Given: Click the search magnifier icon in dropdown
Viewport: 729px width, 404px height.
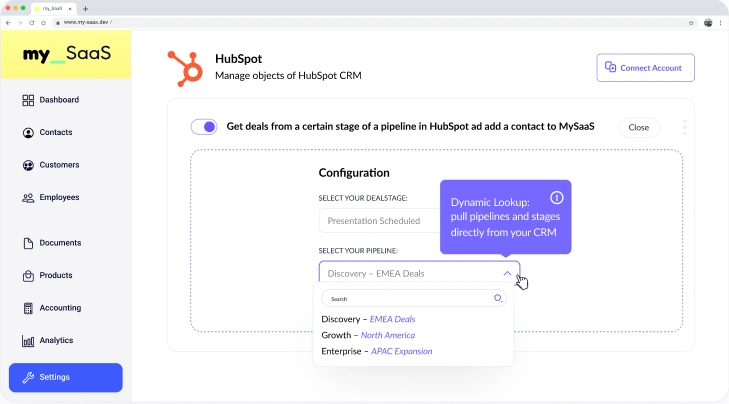Looking at the screenshot, I should tap(498, 298).
